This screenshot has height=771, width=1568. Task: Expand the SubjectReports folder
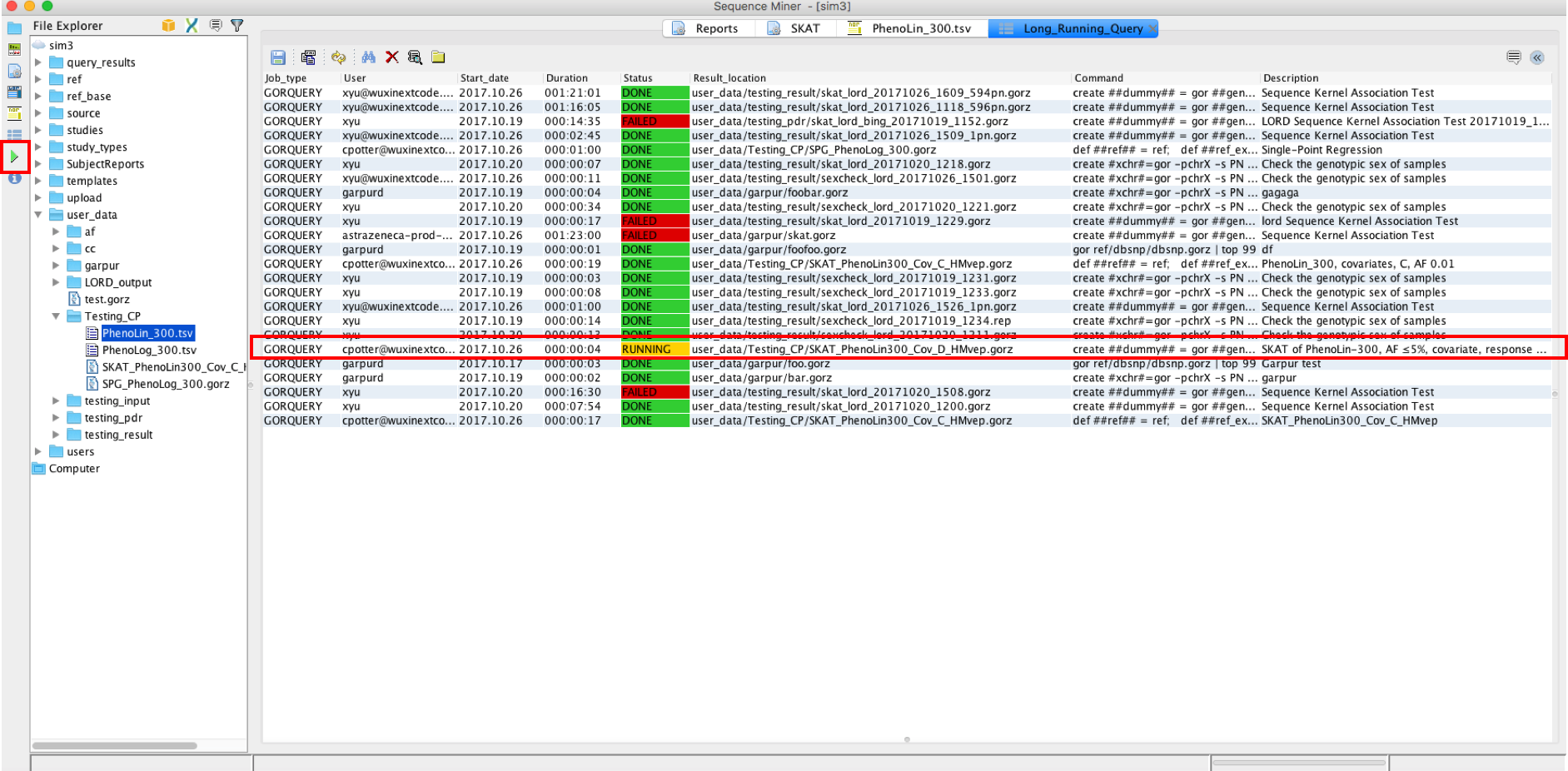(37, 164)
